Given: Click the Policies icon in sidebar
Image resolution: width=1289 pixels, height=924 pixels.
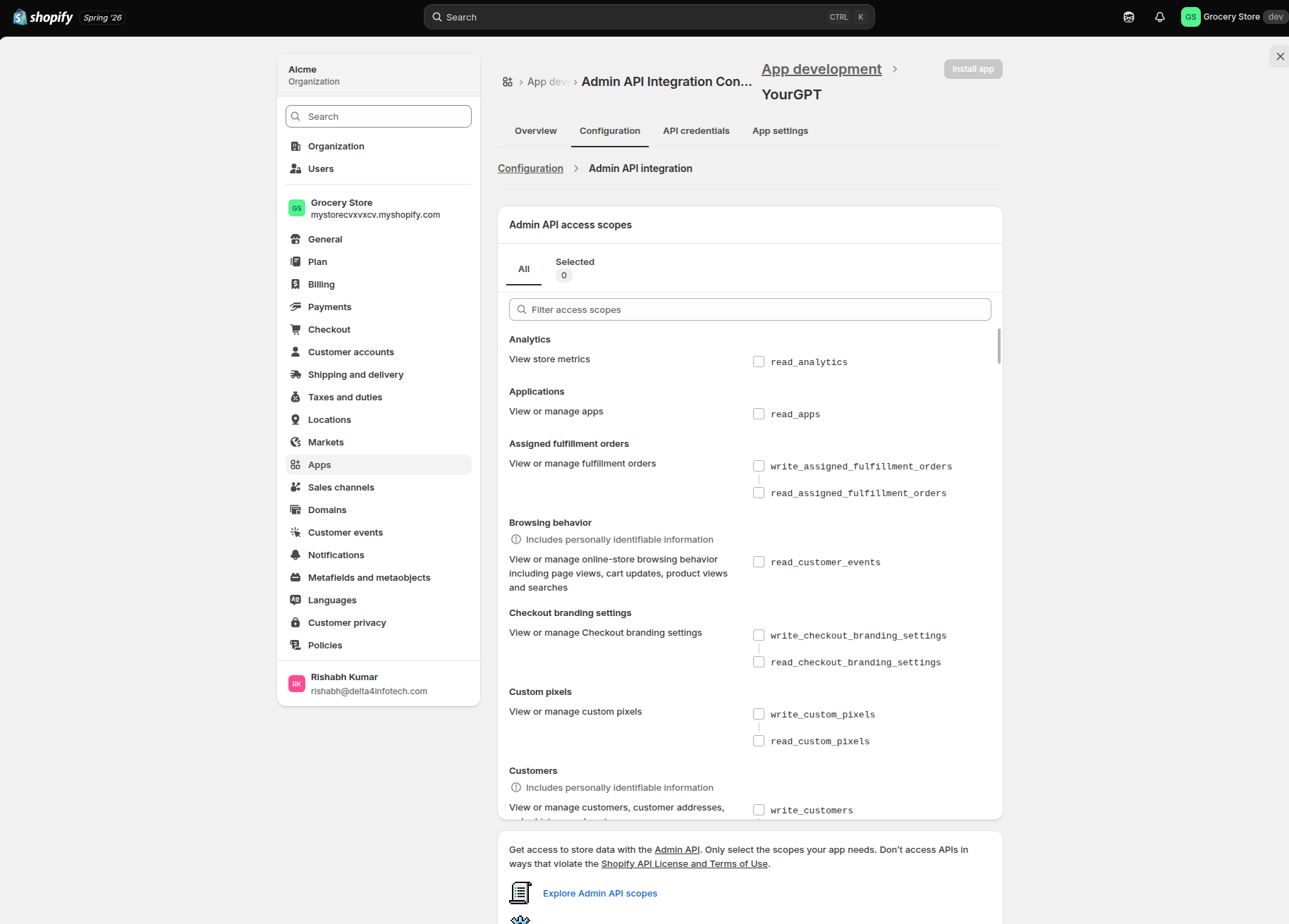Looking at the screenshot, I should (295, 645).
